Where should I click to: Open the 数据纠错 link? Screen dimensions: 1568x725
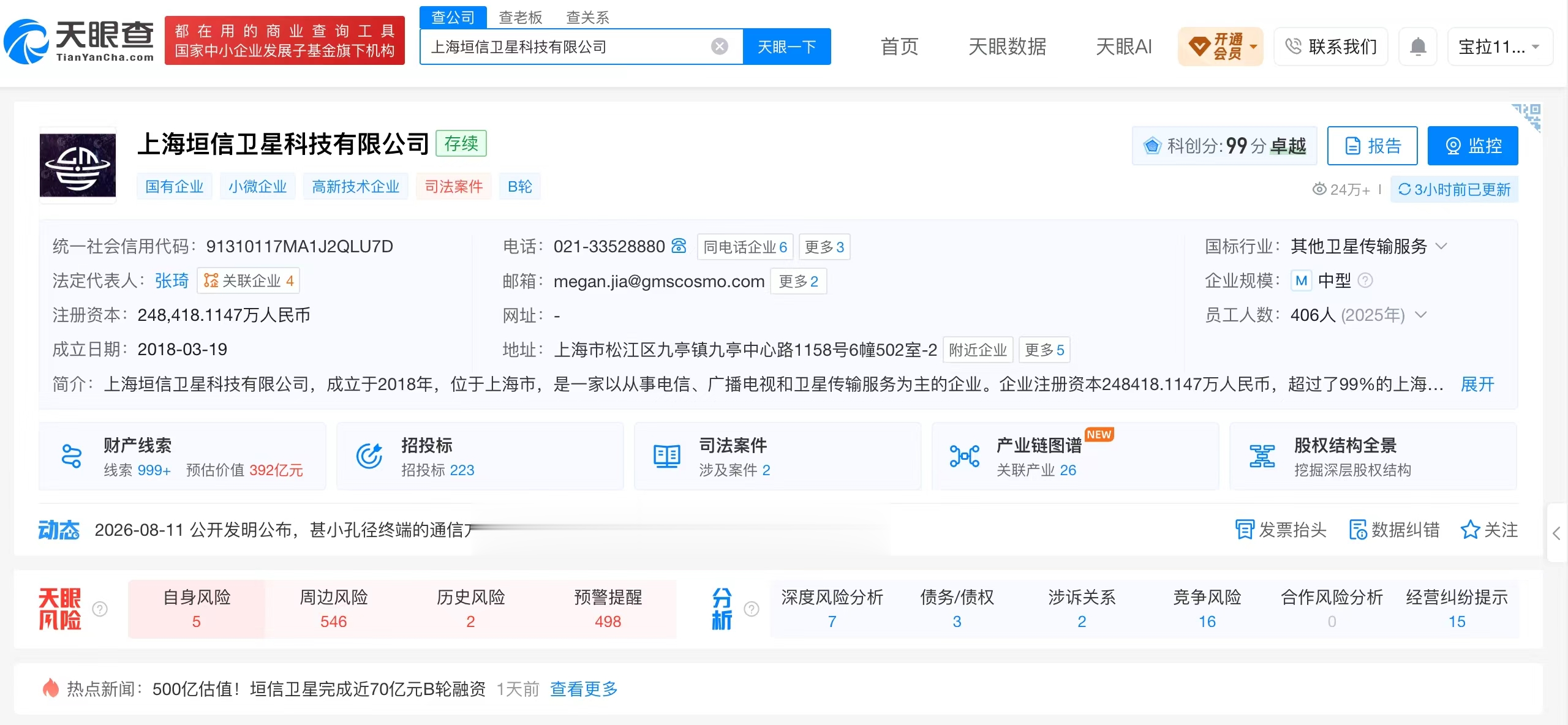pos(1394,530)
